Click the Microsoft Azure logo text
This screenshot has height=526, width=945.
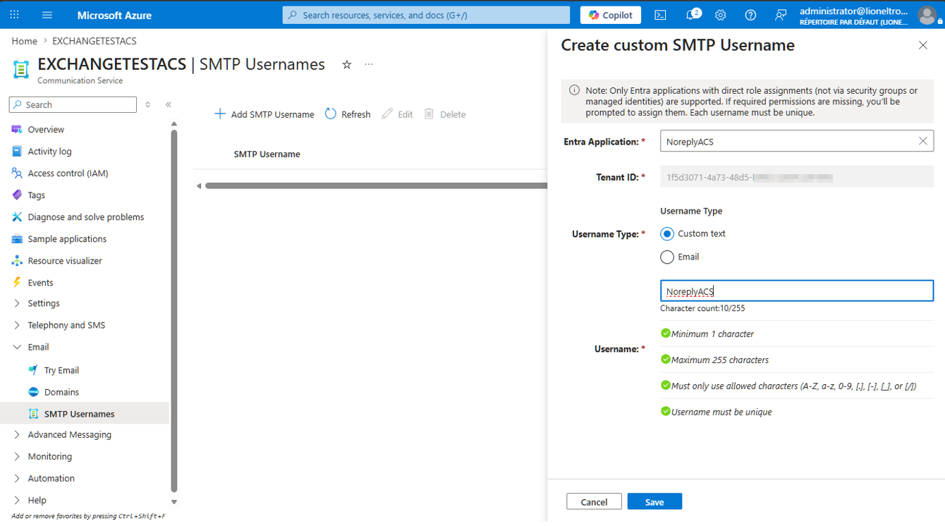[x=115, y=15]
